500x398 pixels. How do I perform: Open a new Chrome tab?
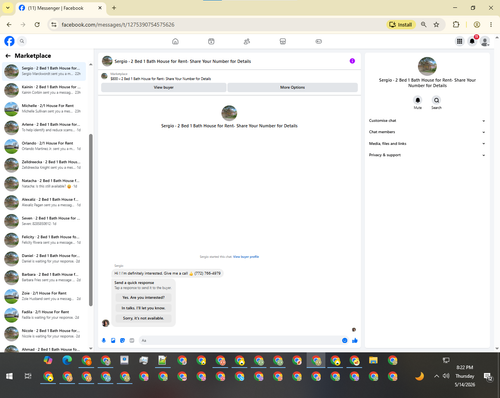point(114,8)
